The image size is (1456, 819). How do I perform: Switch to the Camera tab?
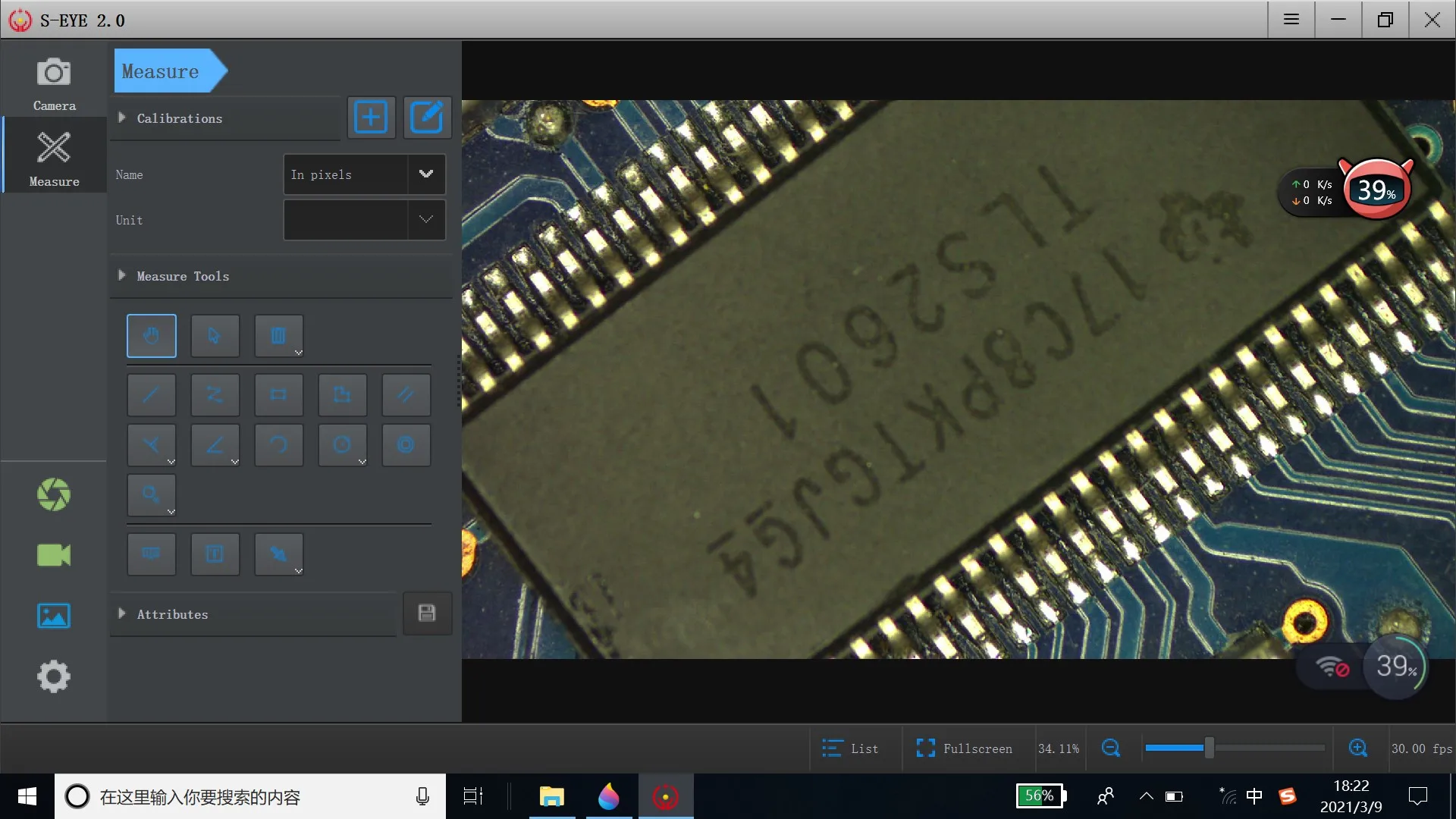pos(54,83)
